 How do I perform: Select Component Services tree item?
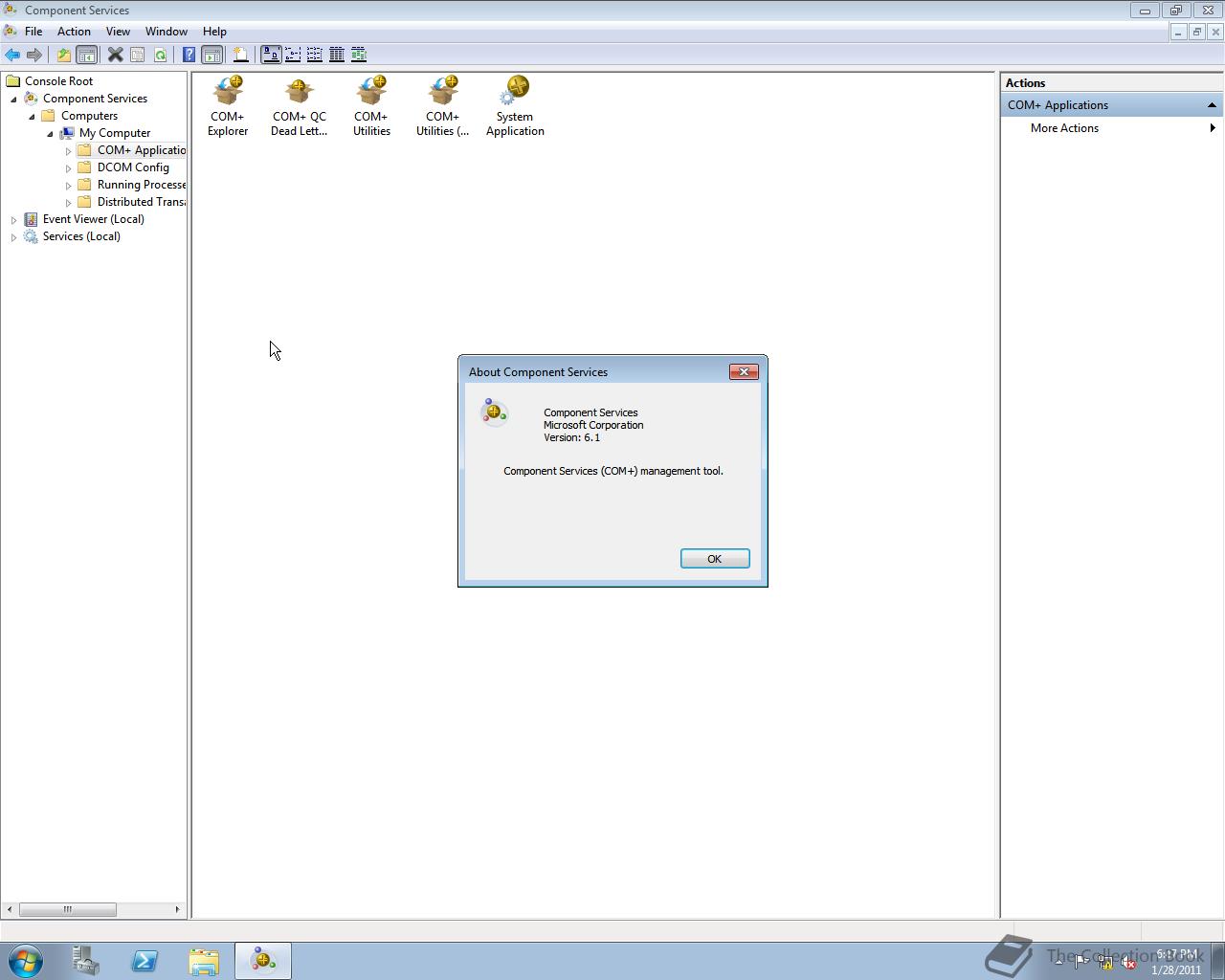pos(95,99)
